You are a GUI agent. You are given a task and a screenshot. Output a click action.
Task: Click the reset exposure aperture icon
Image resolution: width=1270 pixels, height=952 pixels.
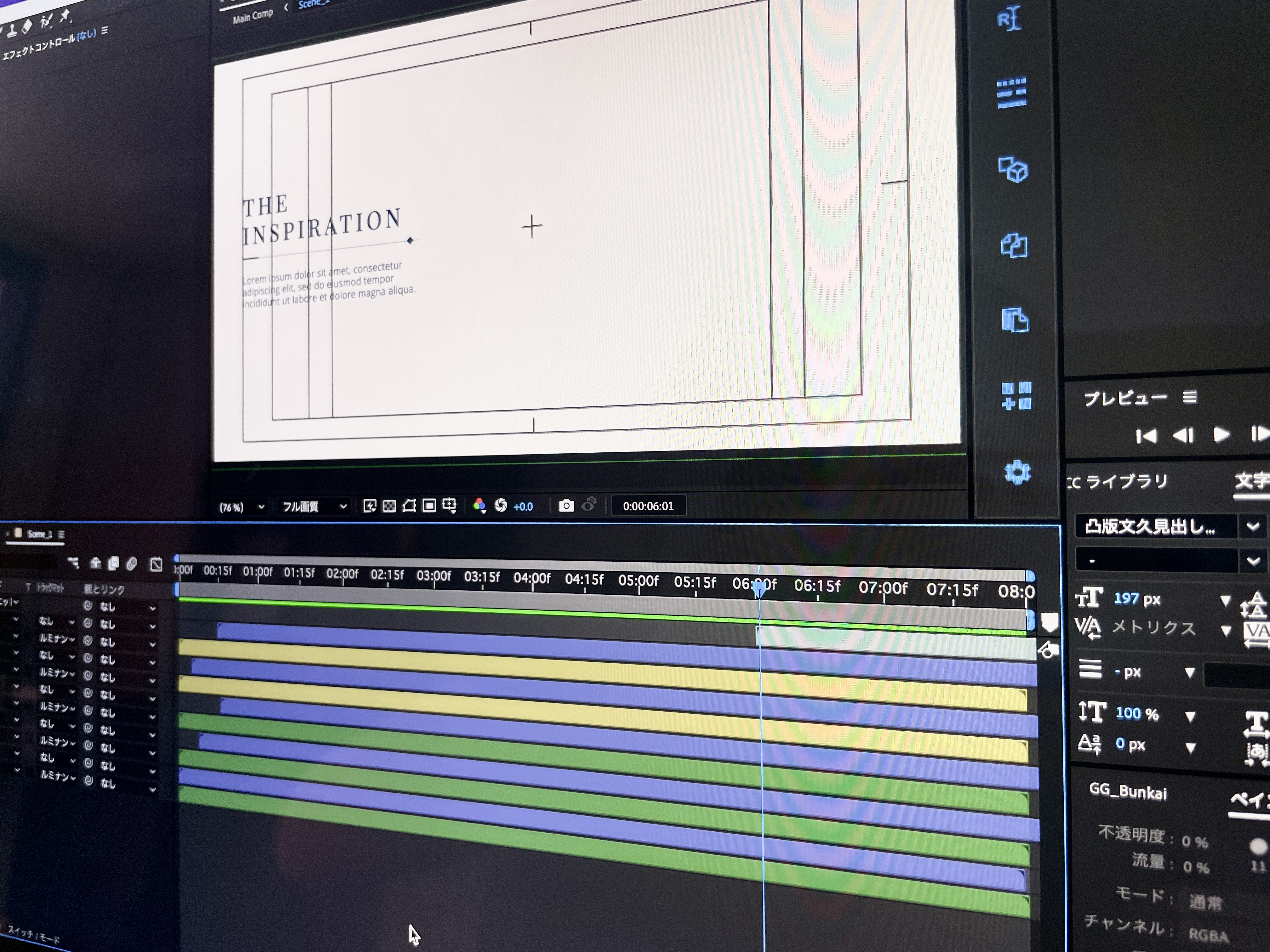point(501,505)
